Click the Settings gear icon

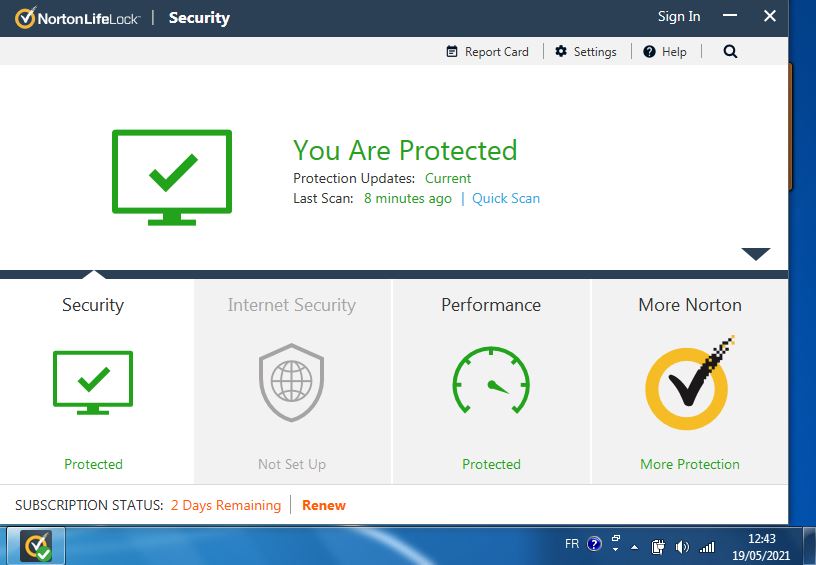560,52
